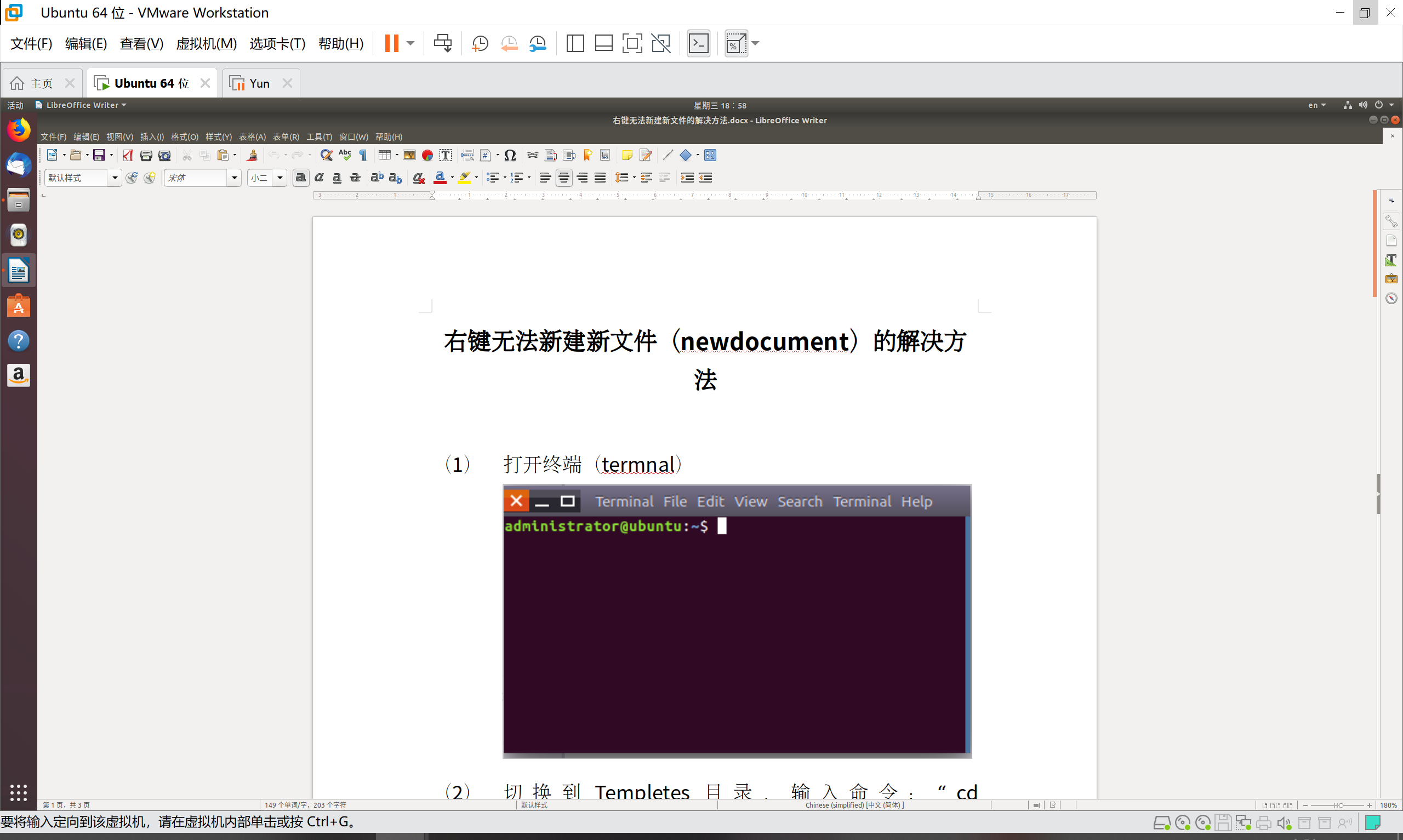Open the line spacing dropdown arrow
The height and width of the screenshot is (840, 1403).
point(634,178)
